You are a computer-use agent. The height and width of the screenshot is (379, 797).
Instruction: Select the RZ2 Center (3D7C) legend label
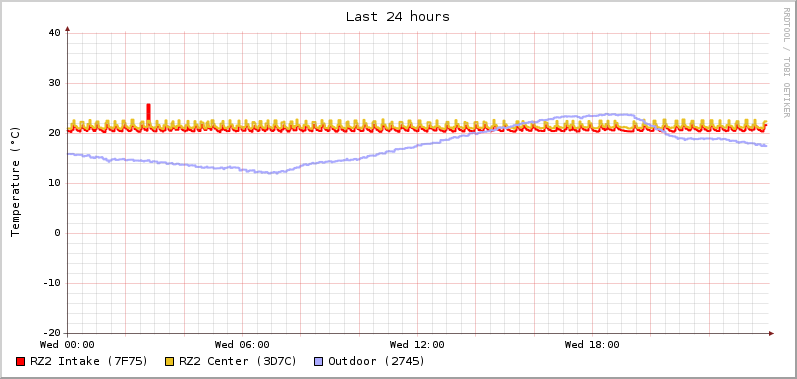pos(238,361)
